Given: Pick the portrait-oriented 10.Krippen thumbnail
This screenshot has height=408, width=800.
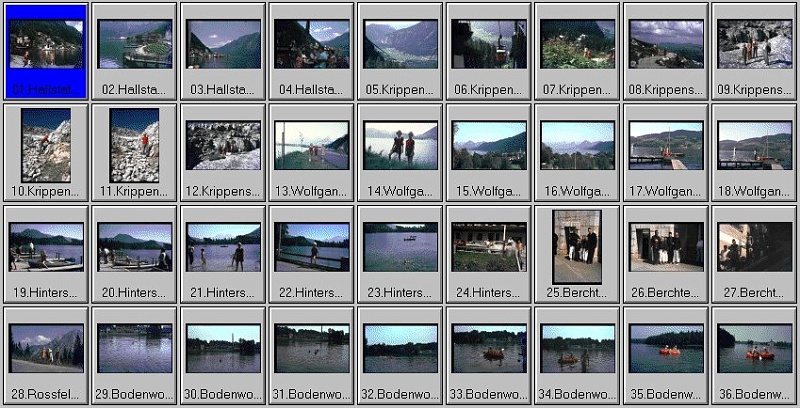Looking at the screenshot, I should point(46,145).
